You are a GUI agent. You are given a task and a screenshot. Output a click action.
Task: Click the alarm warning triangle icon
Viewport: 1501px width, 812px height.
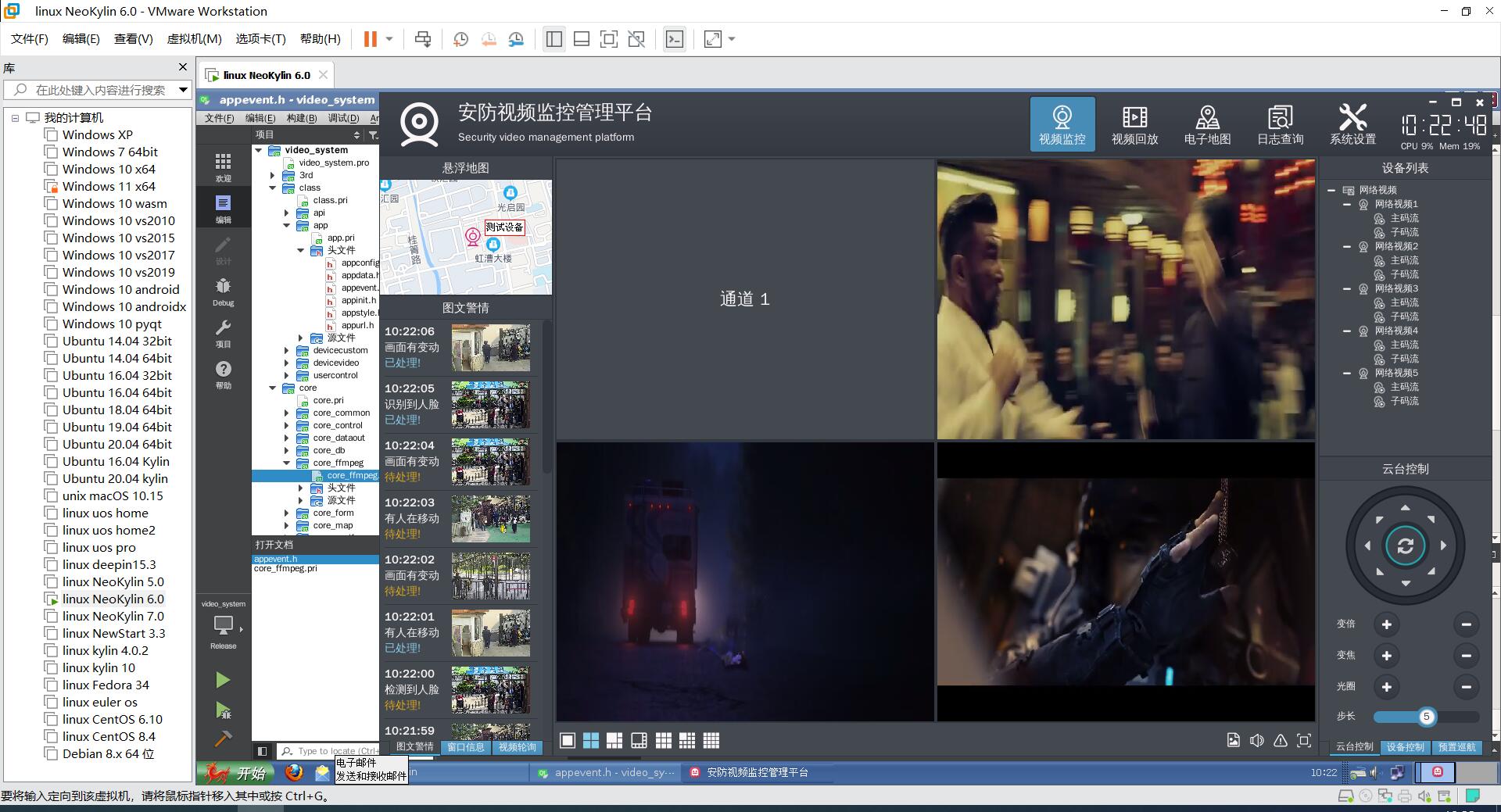1281,741
